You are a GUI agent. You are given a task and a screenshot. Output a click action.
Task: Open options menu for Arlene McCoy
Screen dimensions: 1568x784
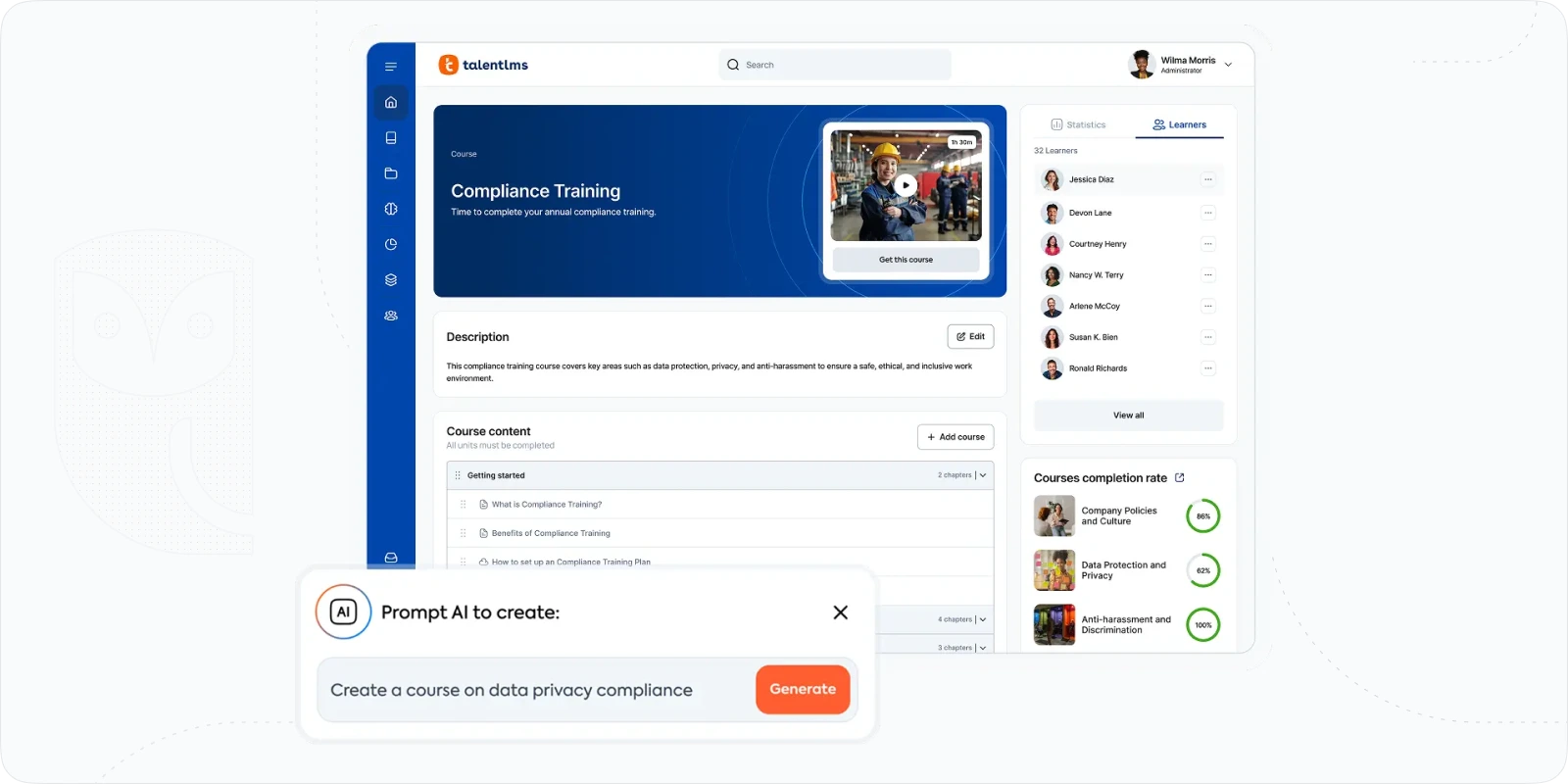point(1208,306)
